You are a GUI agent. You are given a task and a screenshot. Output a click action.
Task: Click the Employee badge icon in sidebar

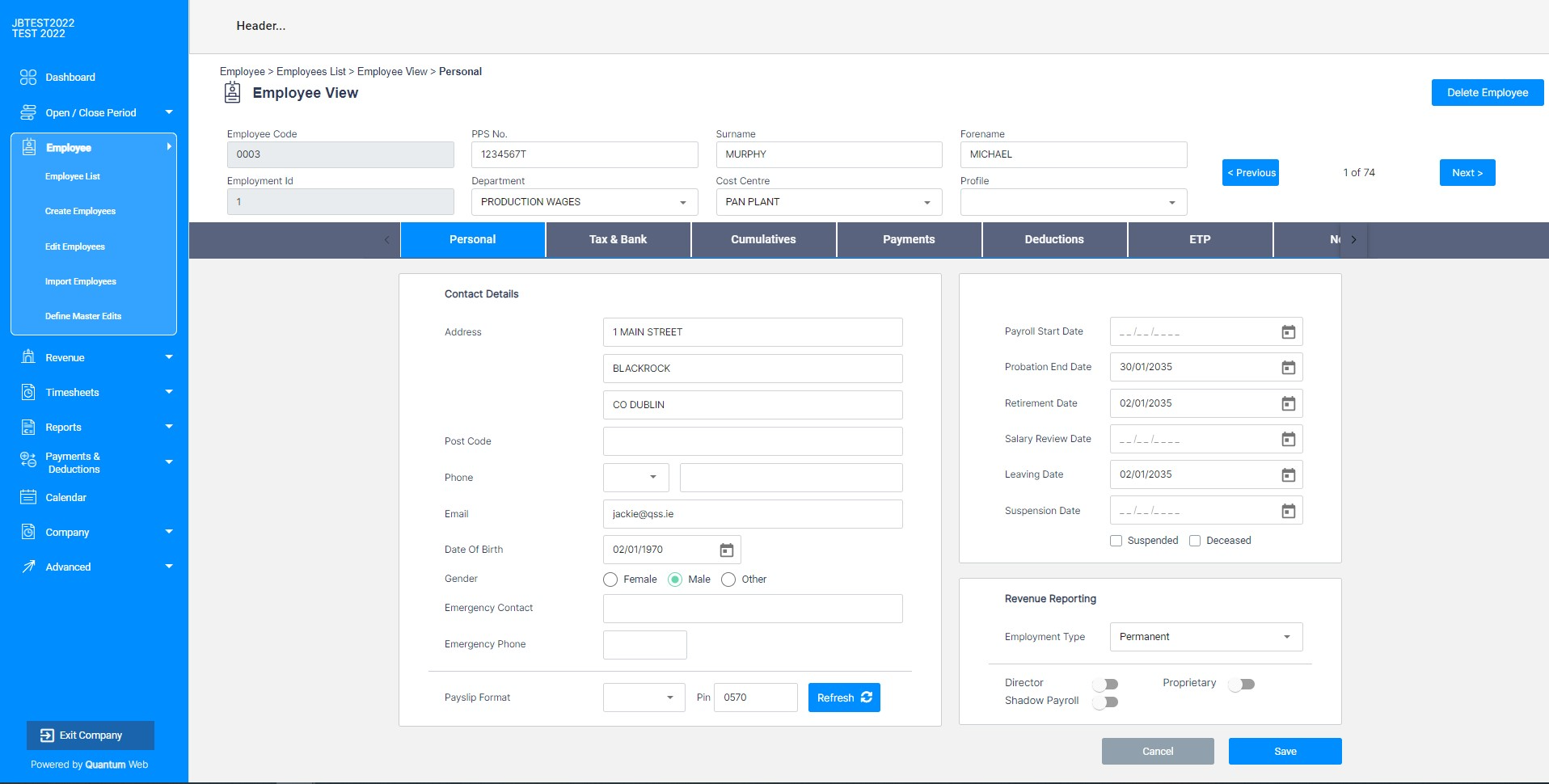[29, 147]
